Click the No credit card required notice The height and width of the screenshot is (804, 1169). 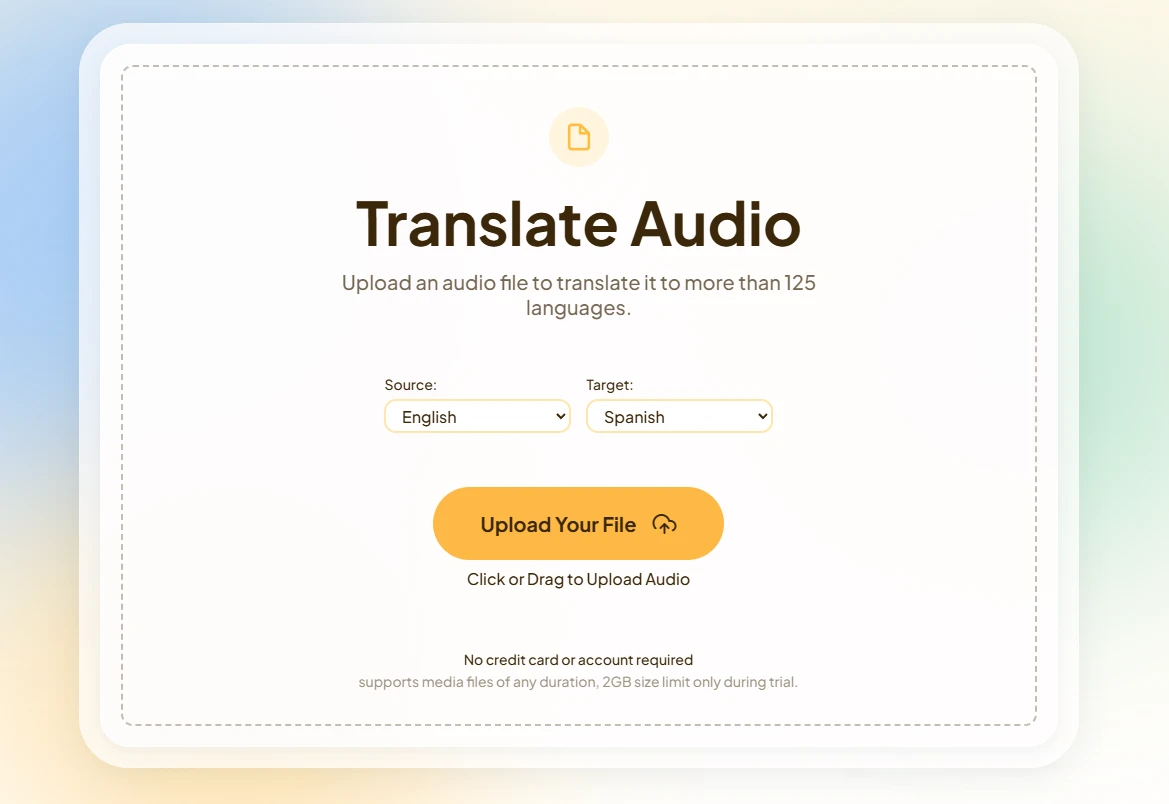pyautogui.click(x=578, y=659)
